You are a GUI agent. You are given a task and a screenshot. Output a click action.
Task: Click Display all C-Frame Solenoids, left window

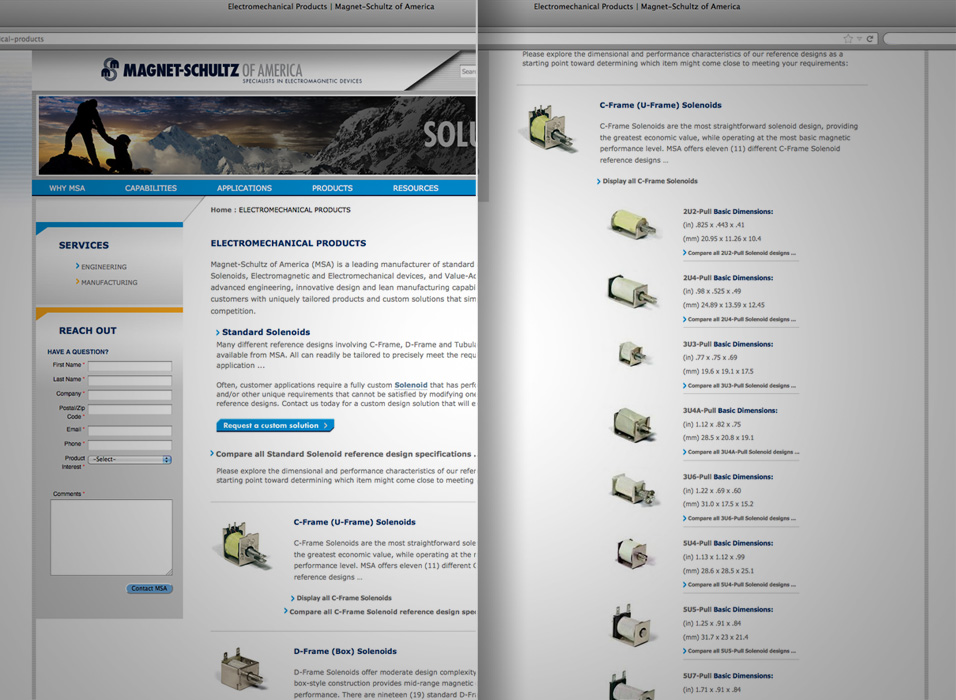coord(344,598)
